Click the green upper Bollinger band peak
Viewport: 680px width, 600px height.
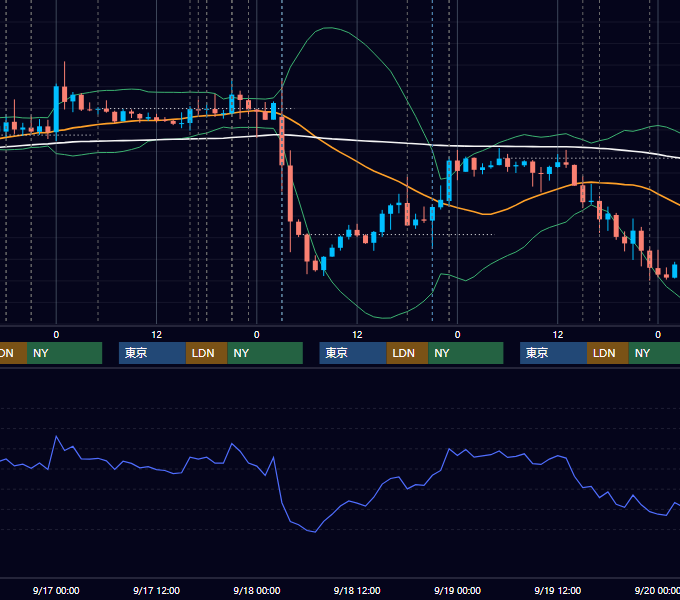click(330, 28)
